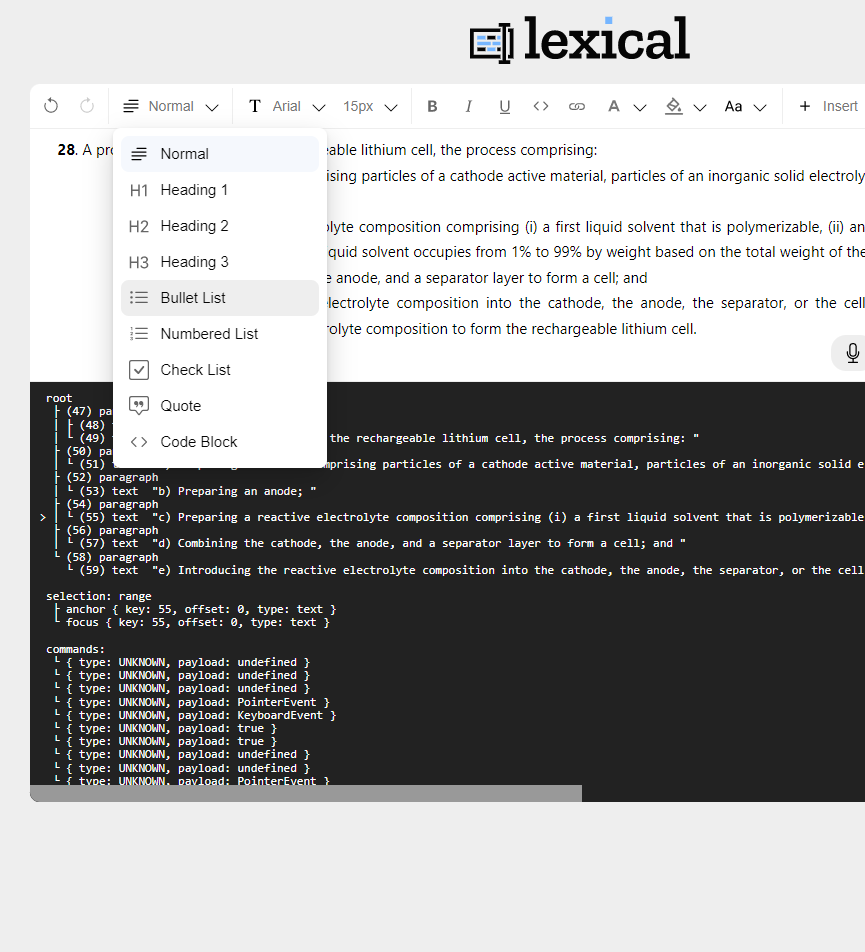Click the Undo icon in the toolbar
Image resolution: width=865 pixels, height=952 pixels.
coord(51,106)
